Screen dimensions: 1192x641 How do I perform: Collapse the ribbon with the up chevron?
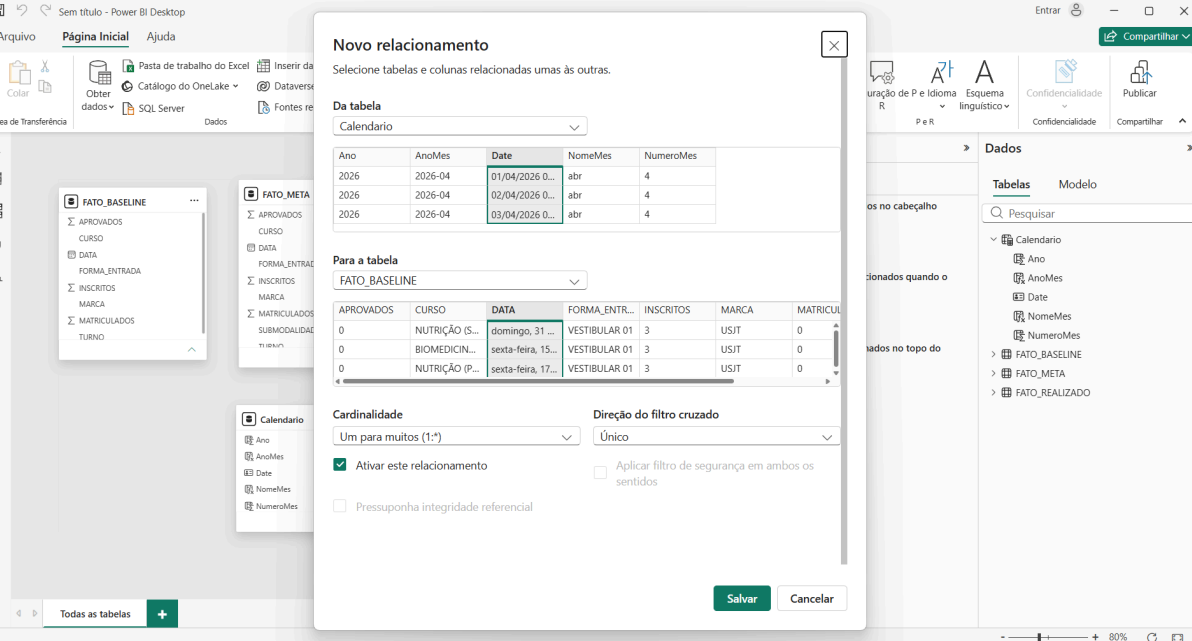pyautogui.click(x=1182, y=121)
